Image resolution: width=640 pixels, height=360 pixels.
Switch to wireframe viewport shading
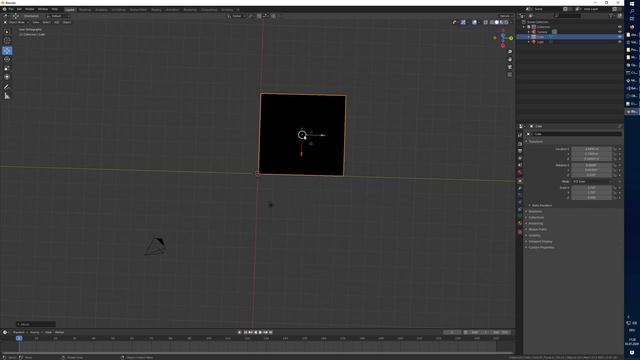click(492, 22)
